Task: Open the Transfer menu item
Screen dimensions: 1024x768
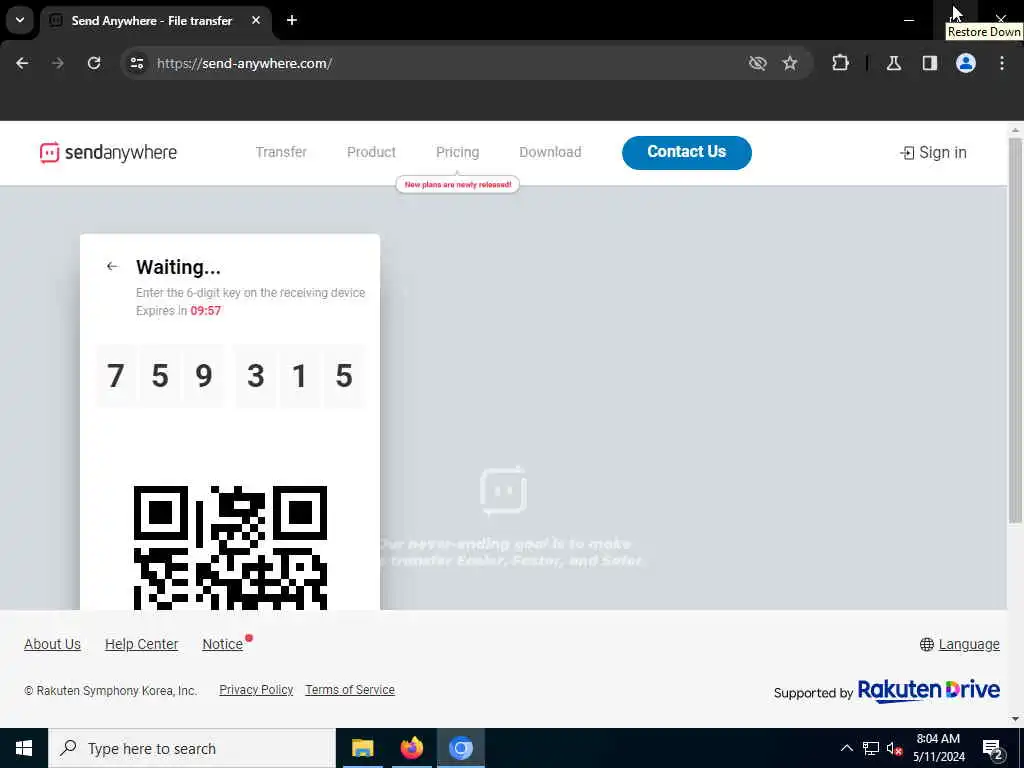Action: 281,152
